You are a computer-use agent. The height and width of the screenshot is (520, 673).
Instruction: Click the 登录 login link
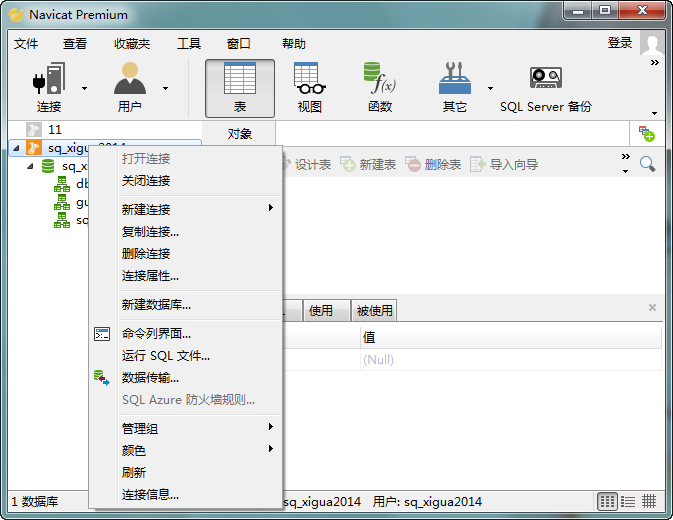[619, 43]
